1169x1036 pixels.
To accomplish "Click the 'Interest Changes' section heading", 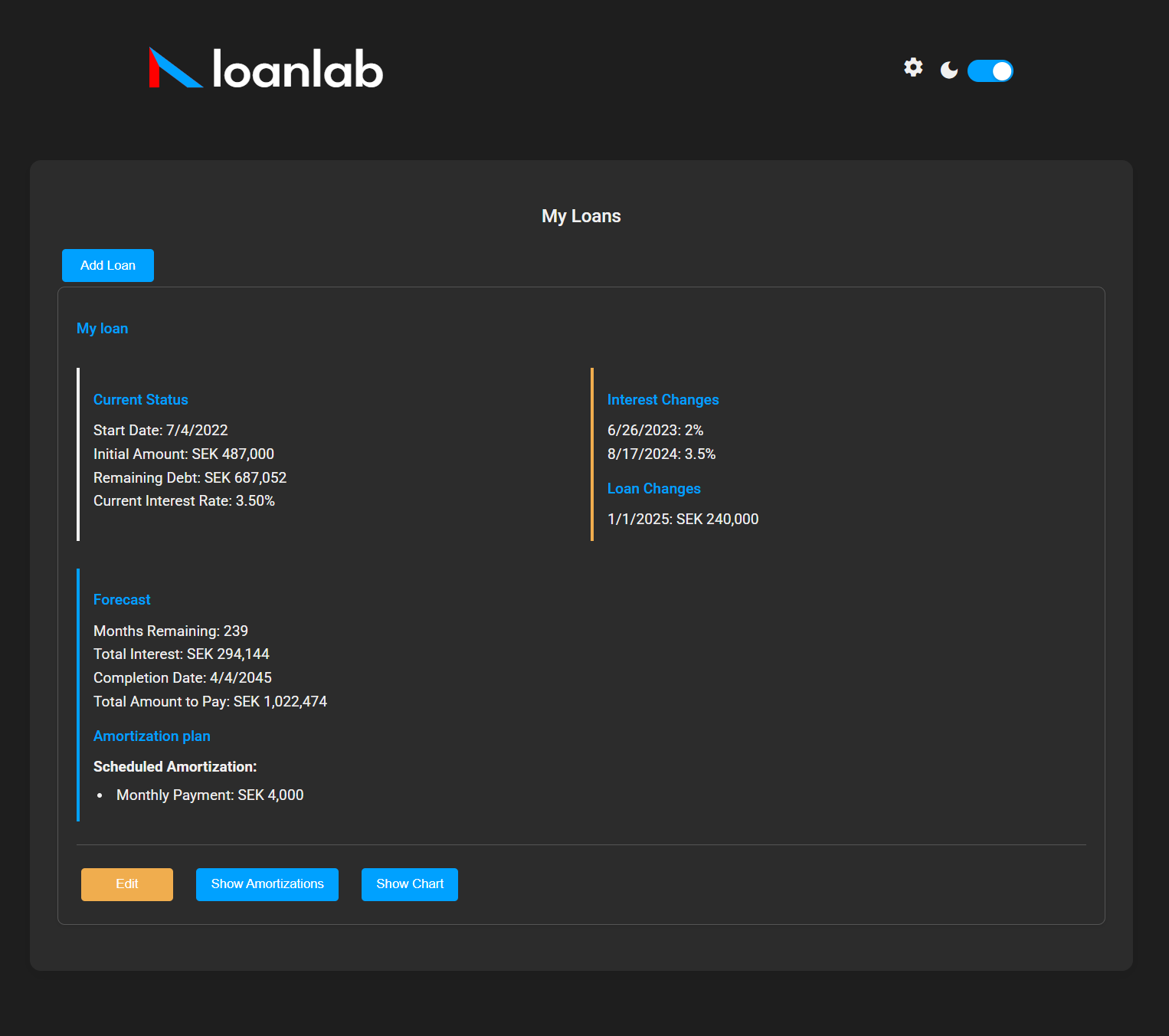I will point(663,399).
